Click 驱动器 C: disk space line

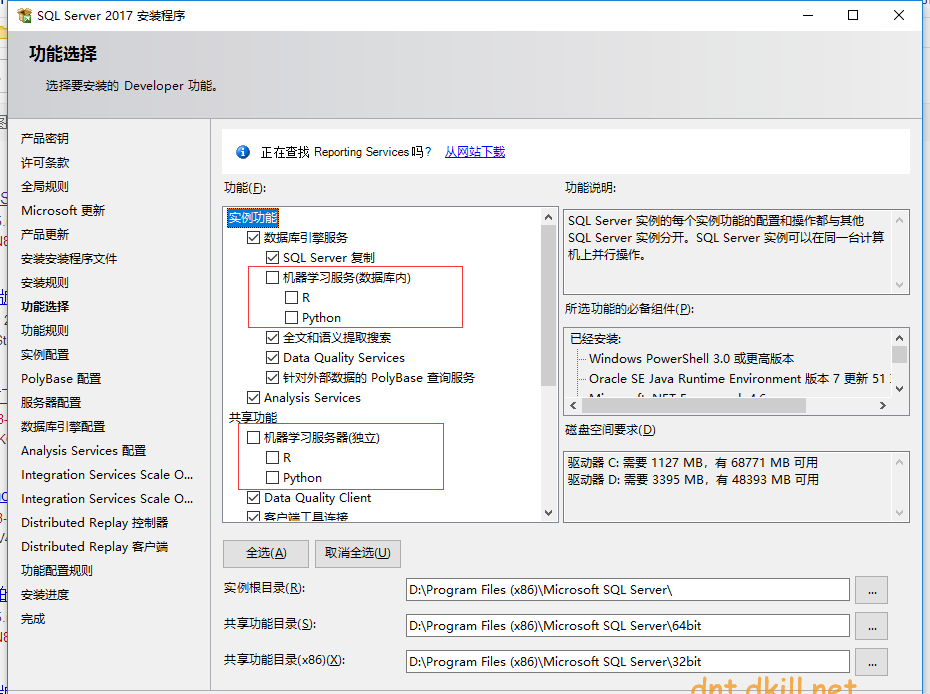[693, 463]
